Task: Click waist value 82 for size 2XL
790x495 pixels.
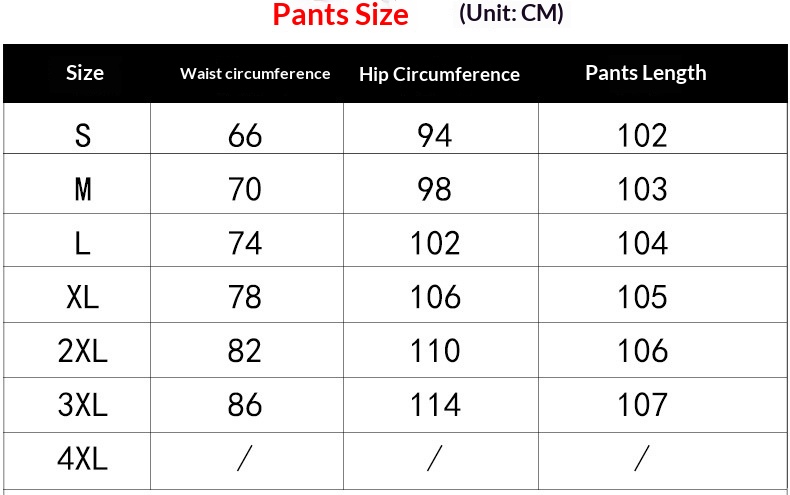Action: pos(245,351)
